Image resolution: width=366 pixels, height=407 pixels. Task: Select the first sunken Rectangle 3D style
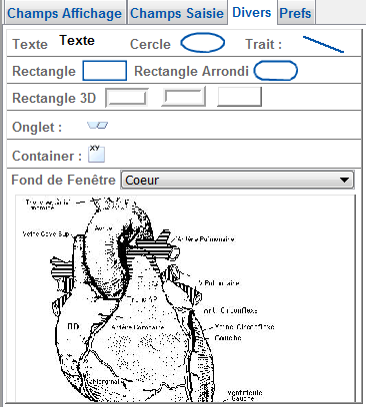click(127, 97)
